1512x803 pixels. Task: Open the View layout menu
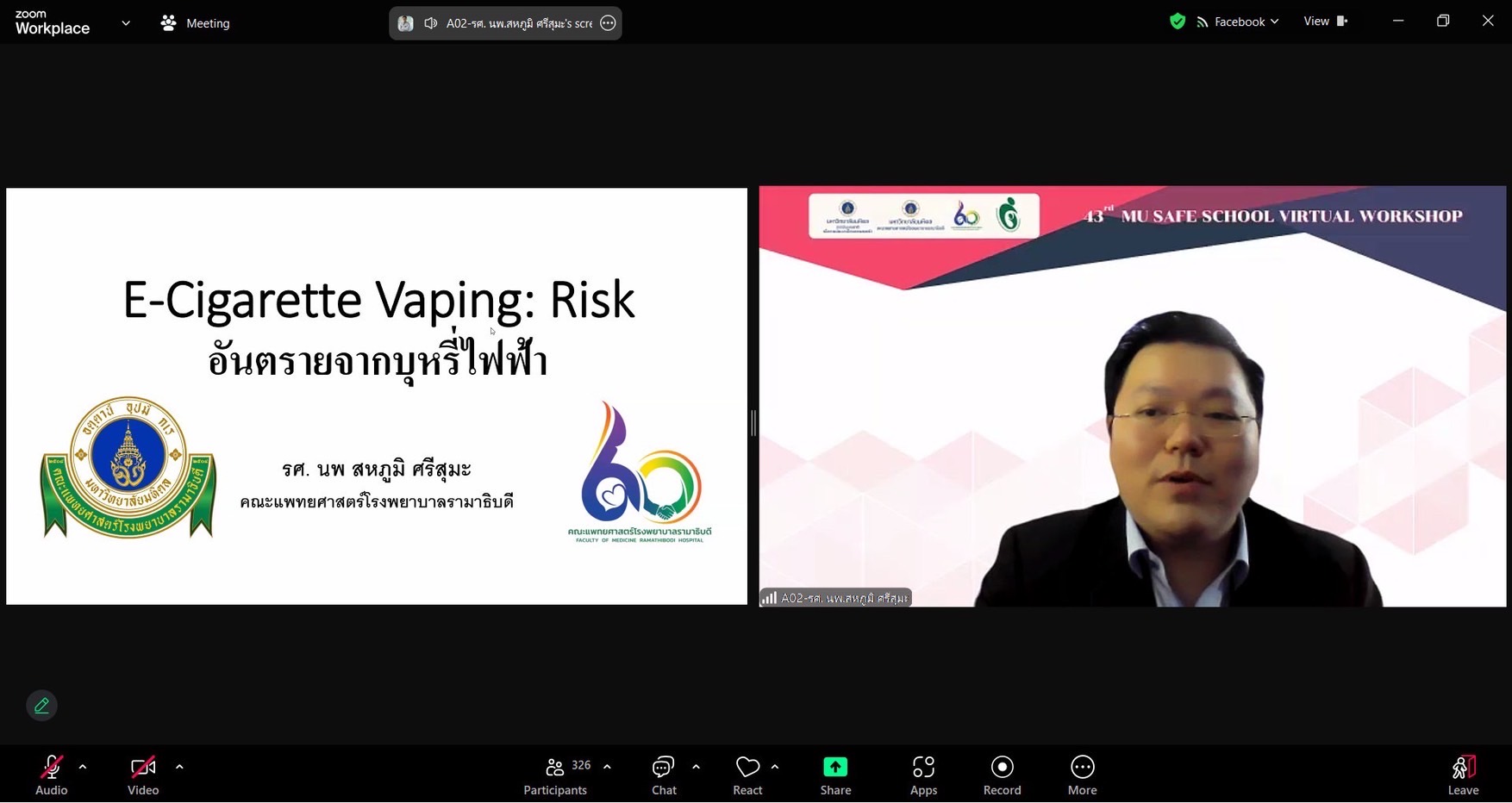pyautogui.click(x=1324, y=22)
